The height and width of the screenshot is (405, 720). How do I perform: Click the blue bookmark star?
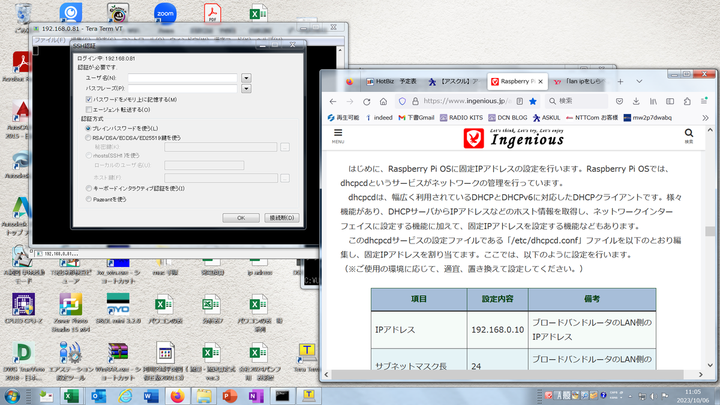tap(533, 101)
